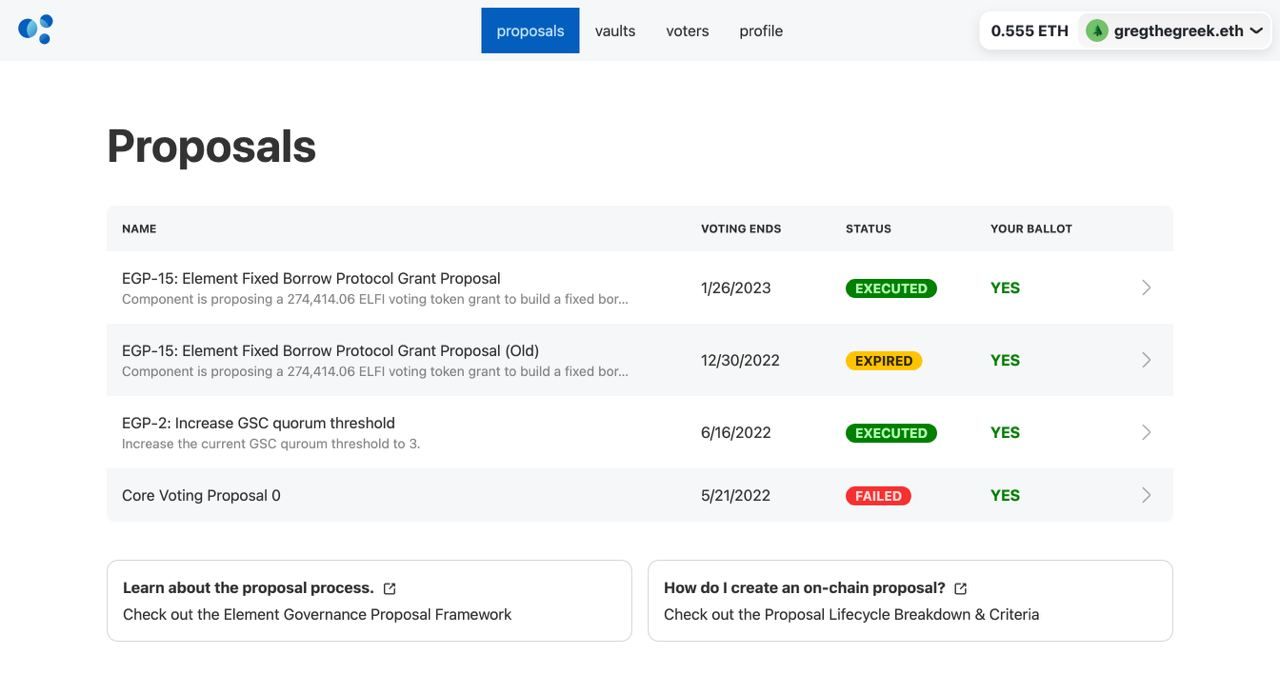Open external link icon next to on-chain proposal
This screenshot has height=694, width=1280.
pos(961,589)
